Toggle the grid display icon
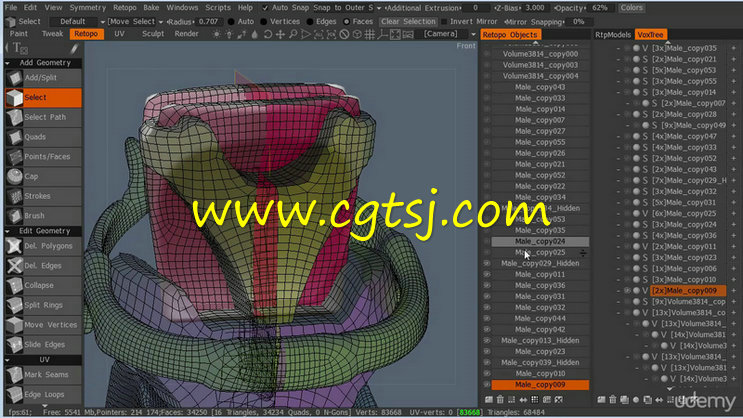 (x=370, y=34)
